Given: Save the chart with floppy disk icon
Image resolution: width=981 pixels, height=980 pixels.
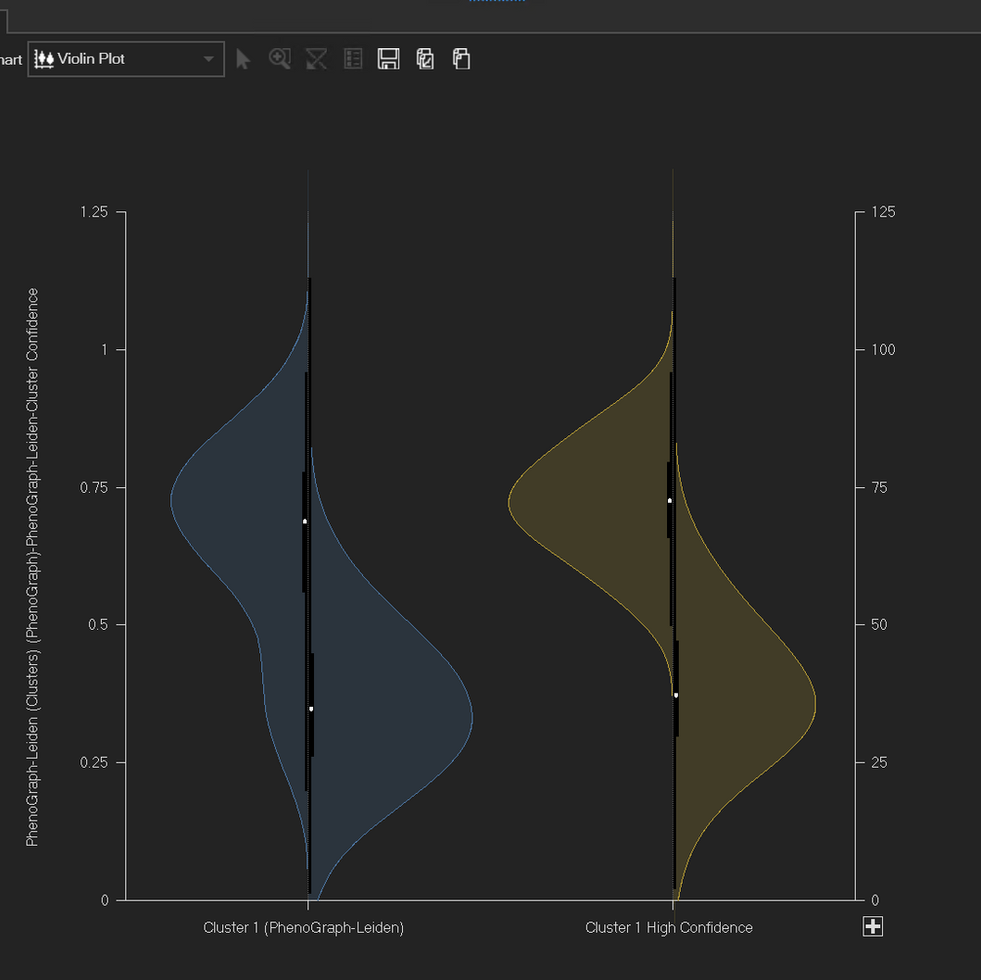Looking at the screenshot, I should [389, 59].
